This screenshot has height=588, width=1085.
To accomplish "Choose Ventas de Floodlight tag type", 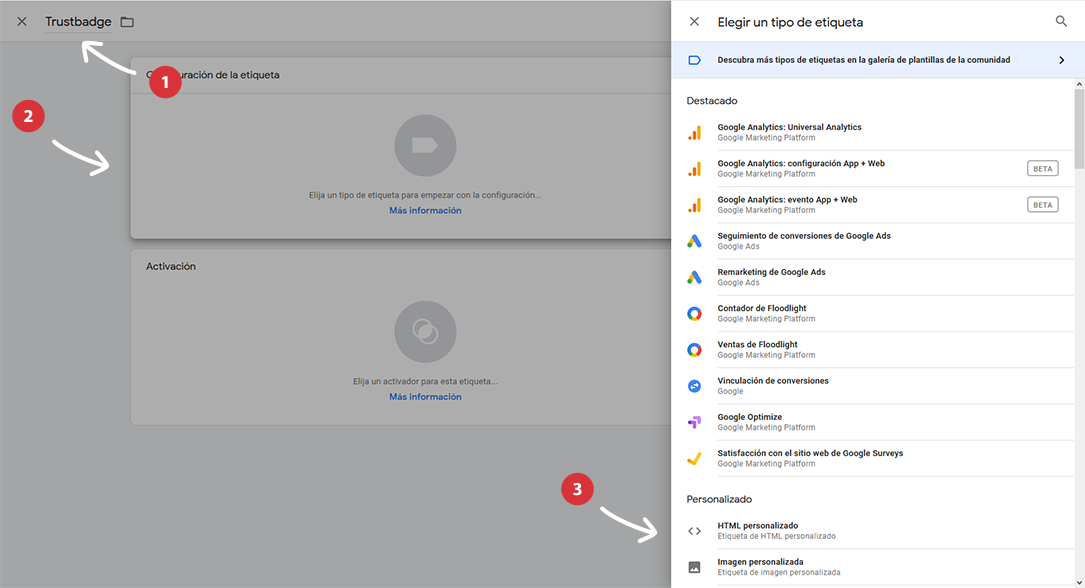I will [879, 349].
